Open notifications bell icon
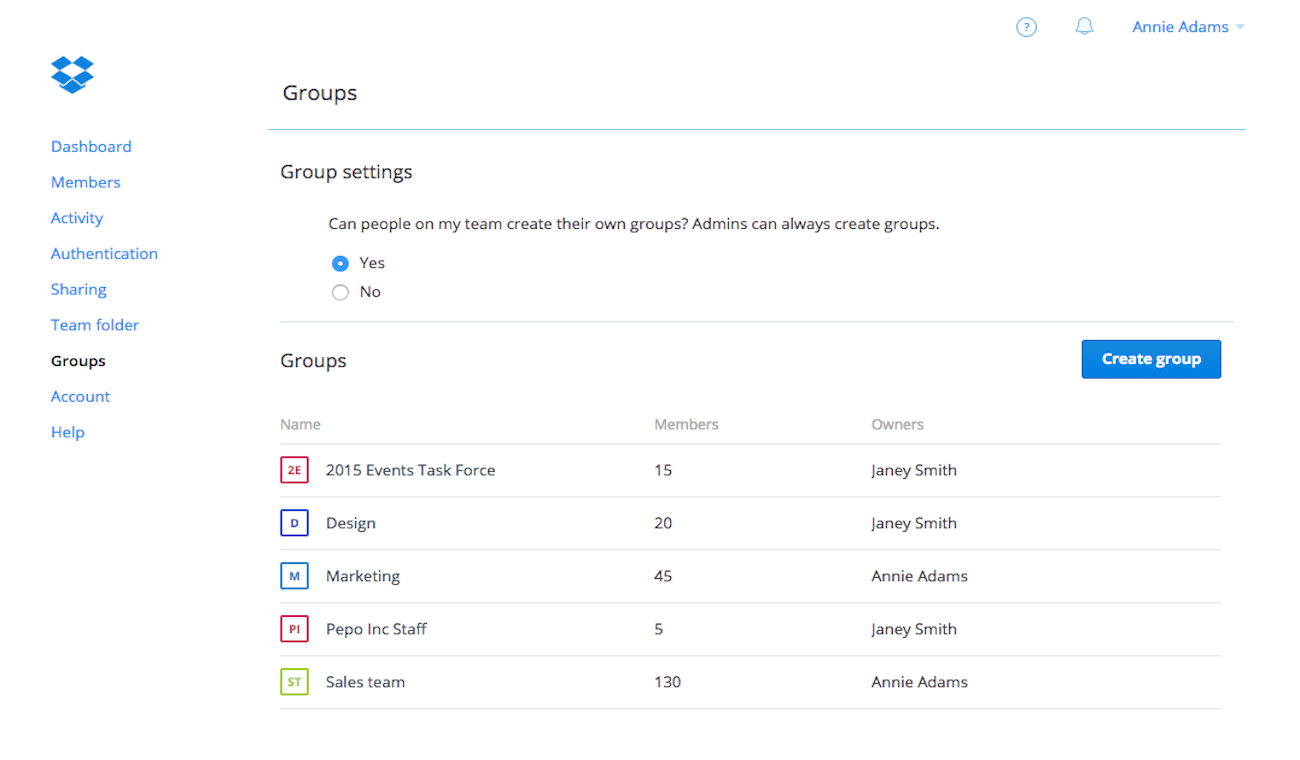Screen dimensions: 1300x760 tap(1084, 27)
